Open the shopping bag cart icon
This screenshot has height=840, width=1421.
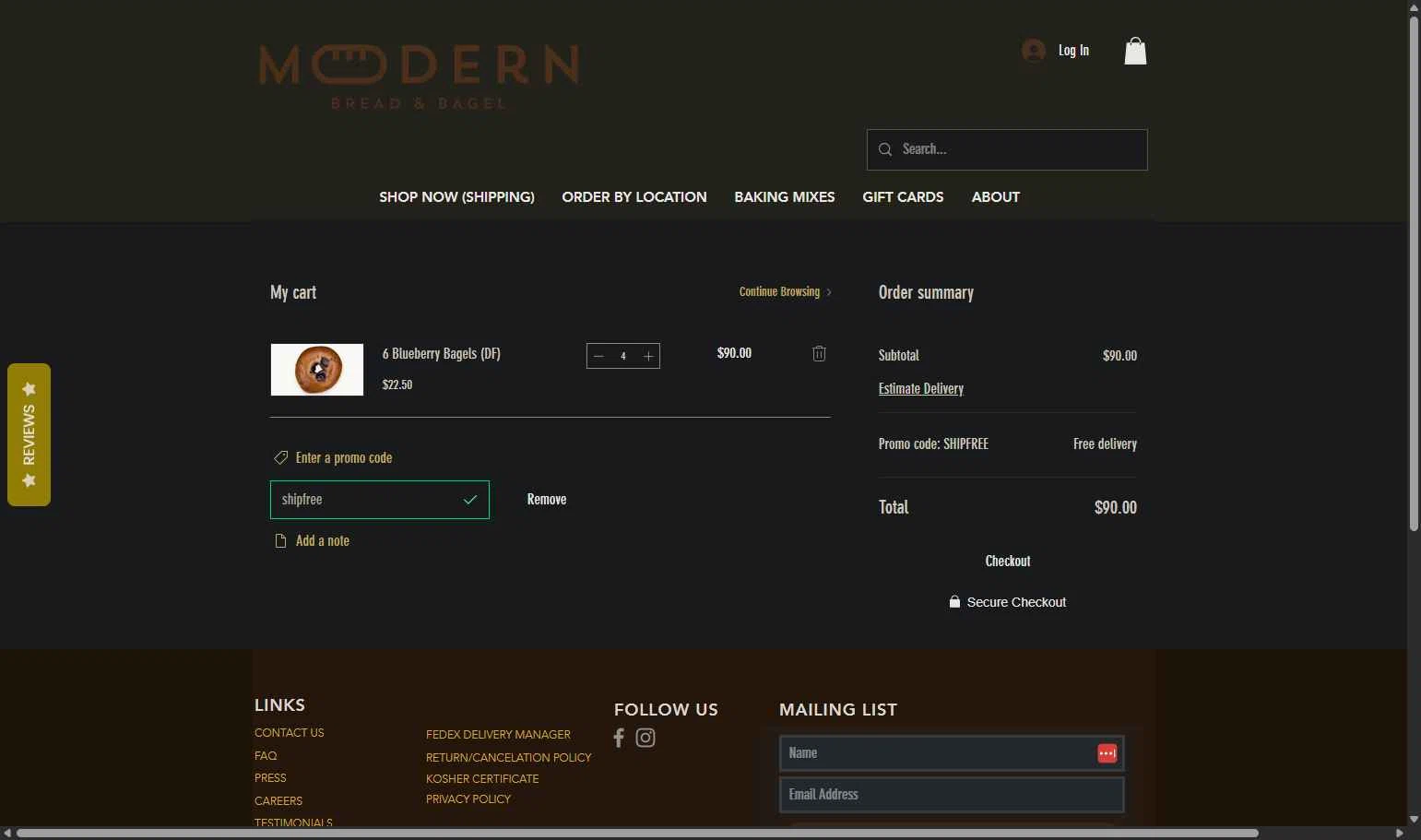pos(1135,51)
